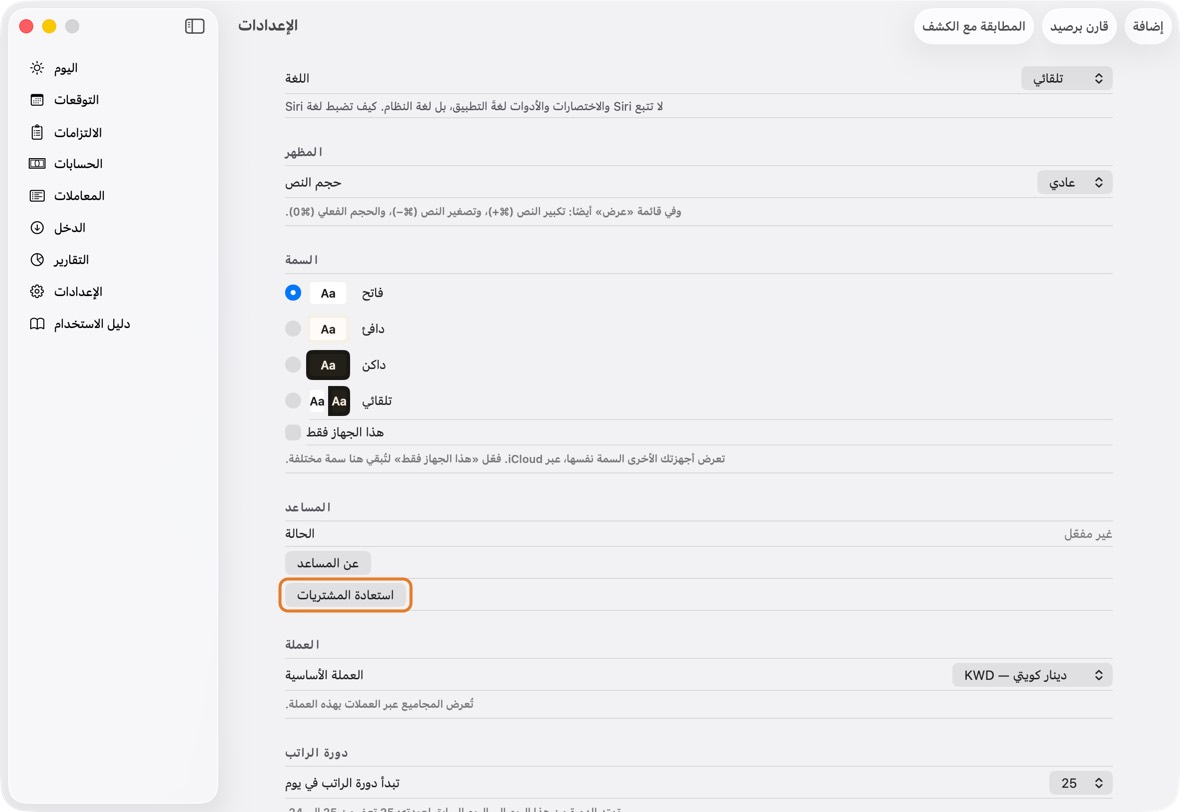Open the book icon for دليل الاستخدام

point(37,324)
